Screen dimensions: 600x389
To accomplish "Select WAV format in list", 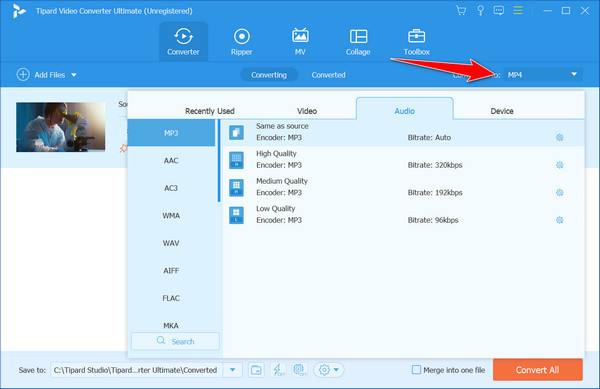I will coord(171,243).
